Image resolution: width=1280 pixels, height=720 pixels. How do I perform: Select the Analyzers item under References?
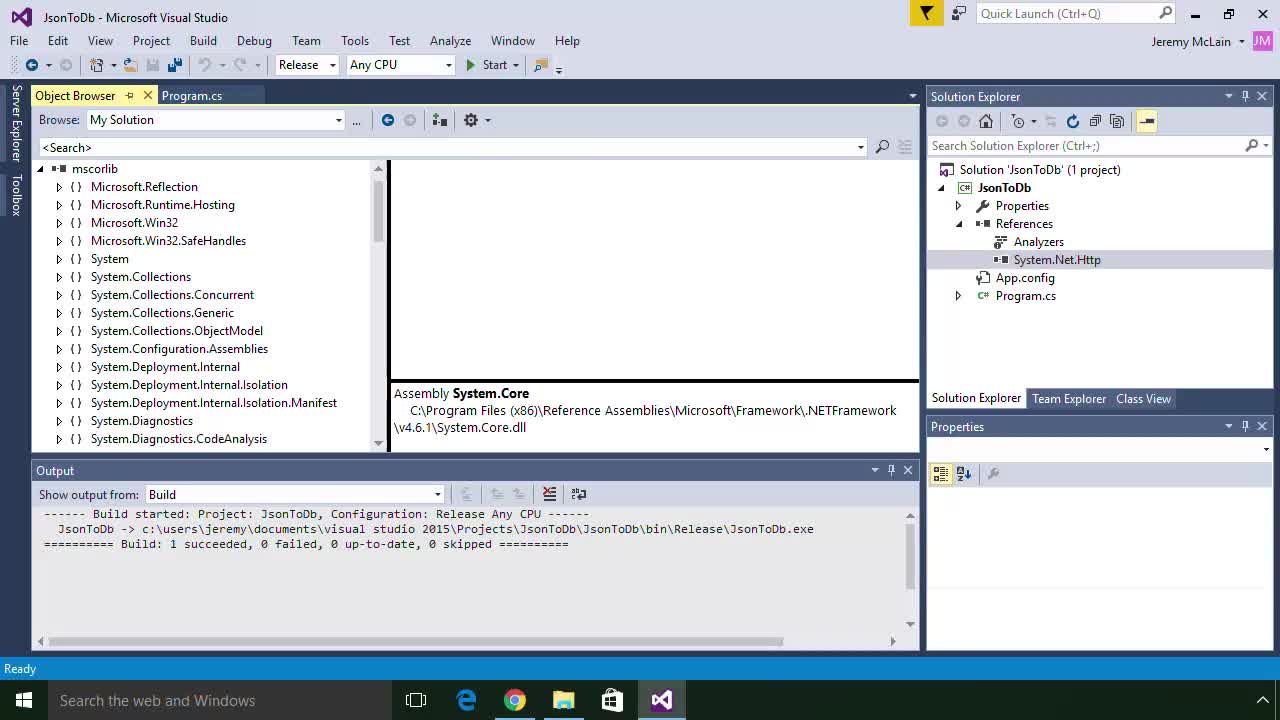pyautogui.click(x=1038, y=242)
